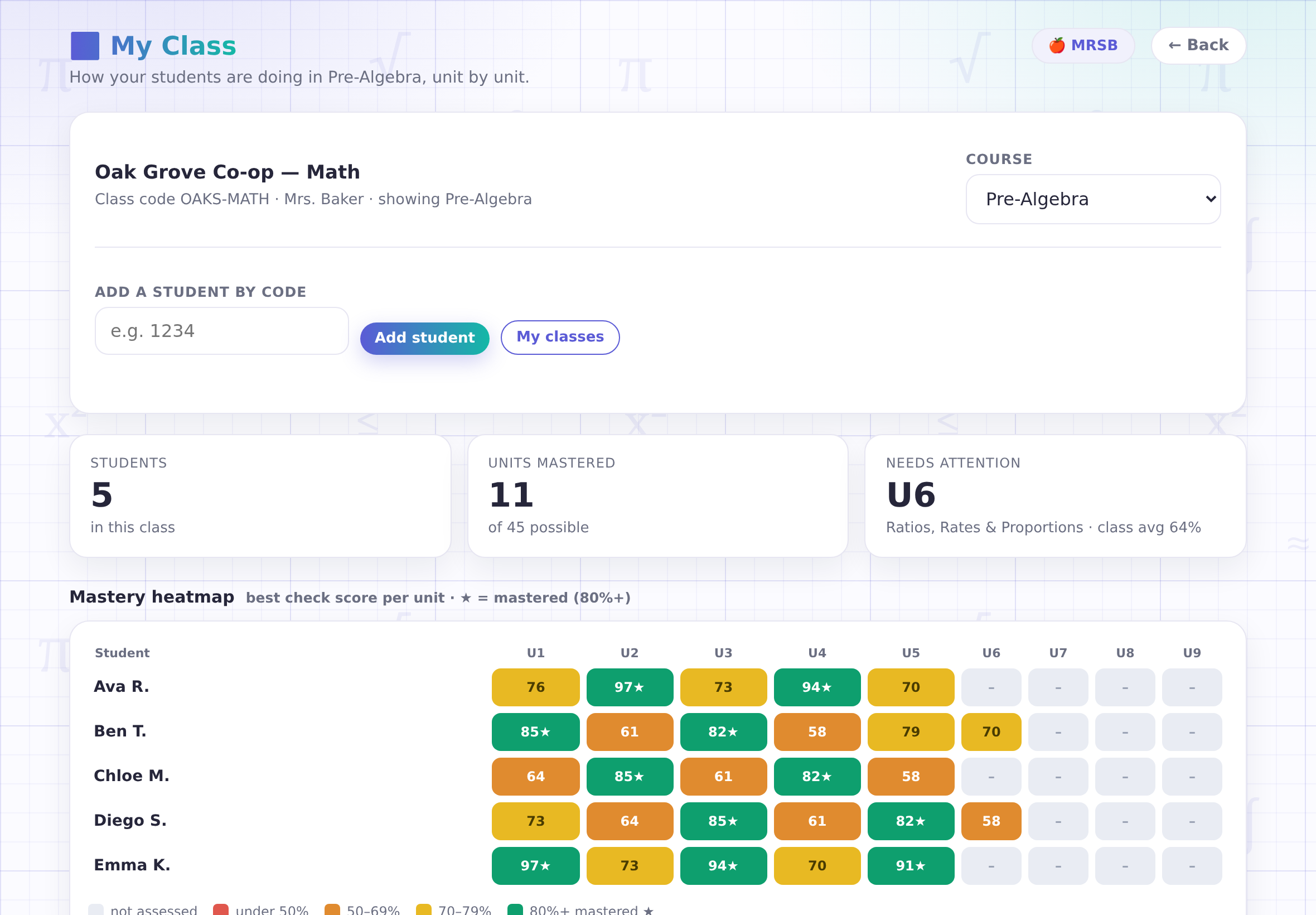The height and width of the screenshot is (915, 1316).
Task: Click Ben T.'s U4 score 58
Action: (817, 732)
